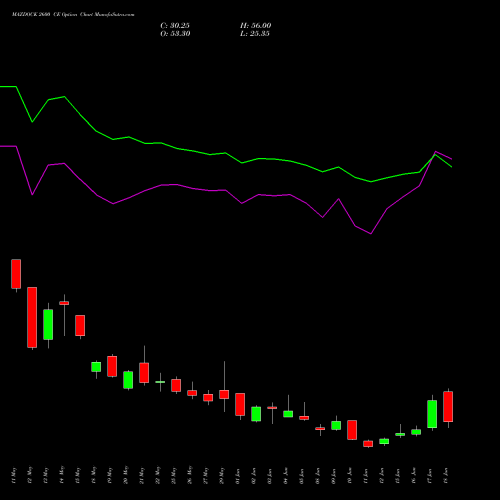Click the "04 Jun" date label

pos(286,476)
